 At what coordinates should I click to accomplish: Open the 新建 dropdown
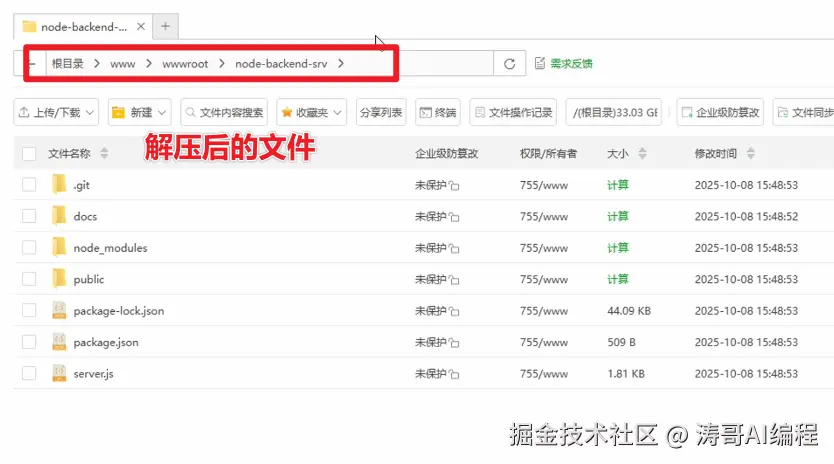(139, 112)
